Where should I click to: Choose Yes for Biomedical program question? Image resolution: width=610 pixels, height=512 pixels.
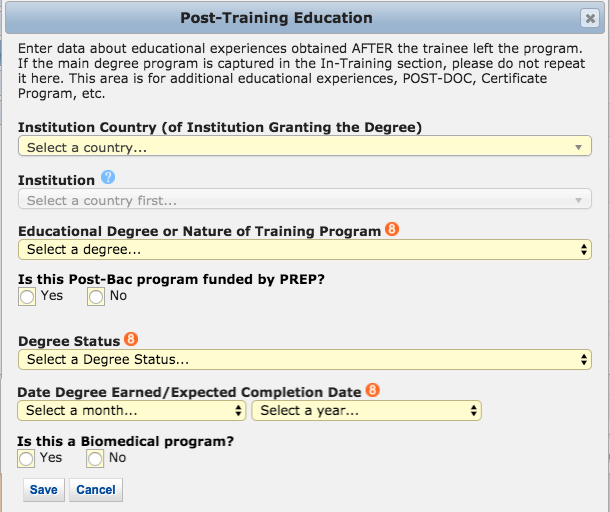[27, 458]
